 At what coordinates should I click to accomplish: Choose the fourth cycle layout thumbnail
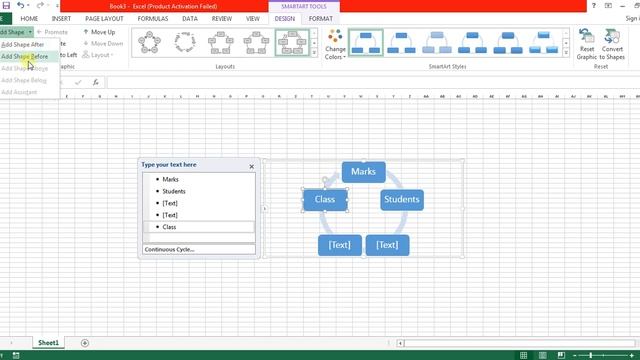pos(256,42)
